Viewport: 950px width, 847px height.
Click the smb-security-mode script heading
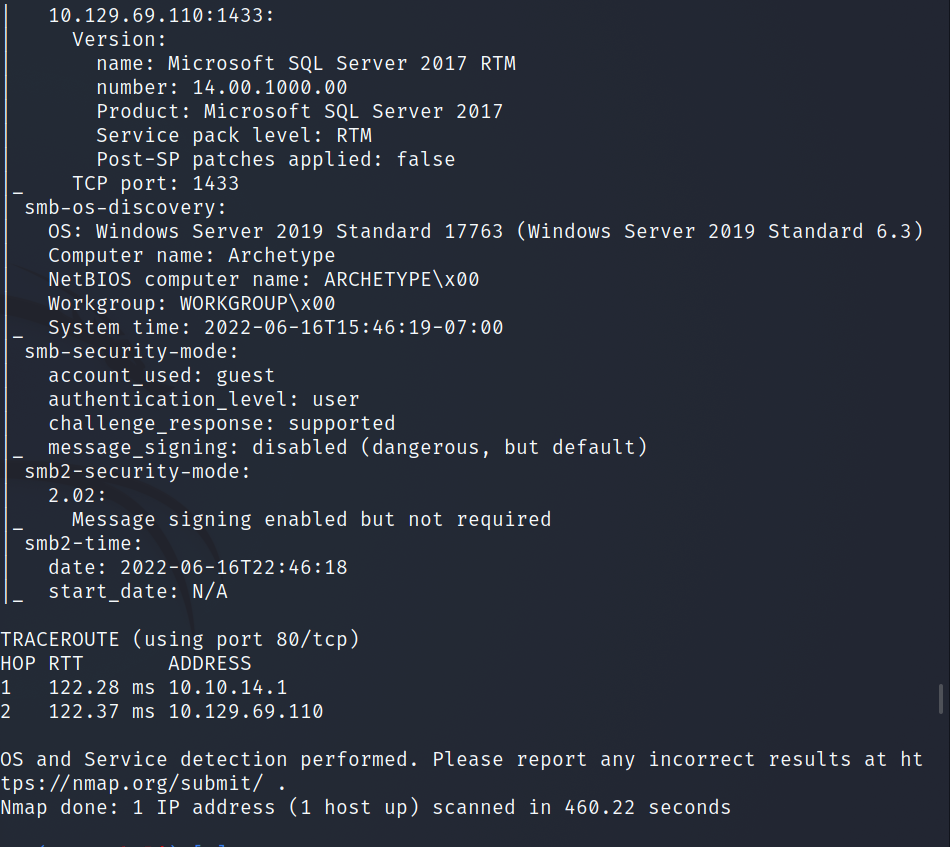pyautogui.click(x=132, y=351)
